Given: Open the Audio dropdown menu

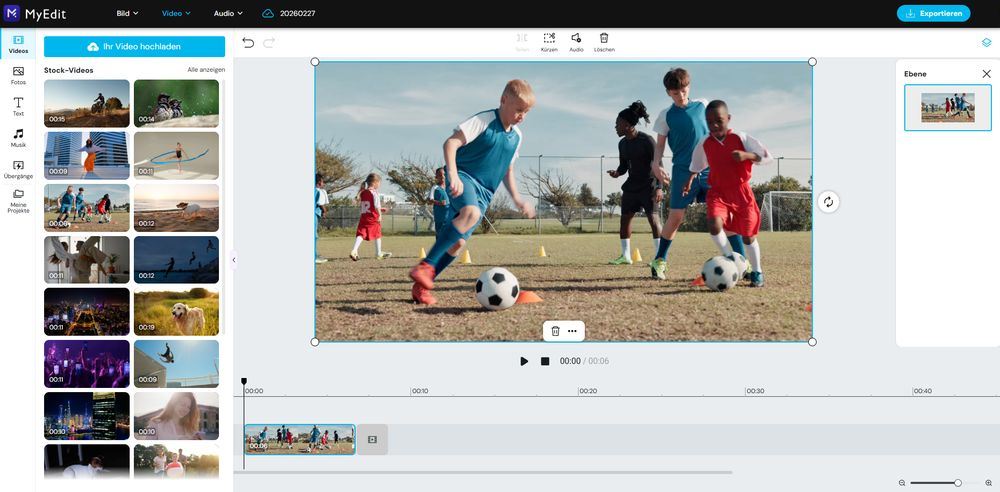Looking at the screenshot, I should (x=228, y=13).
